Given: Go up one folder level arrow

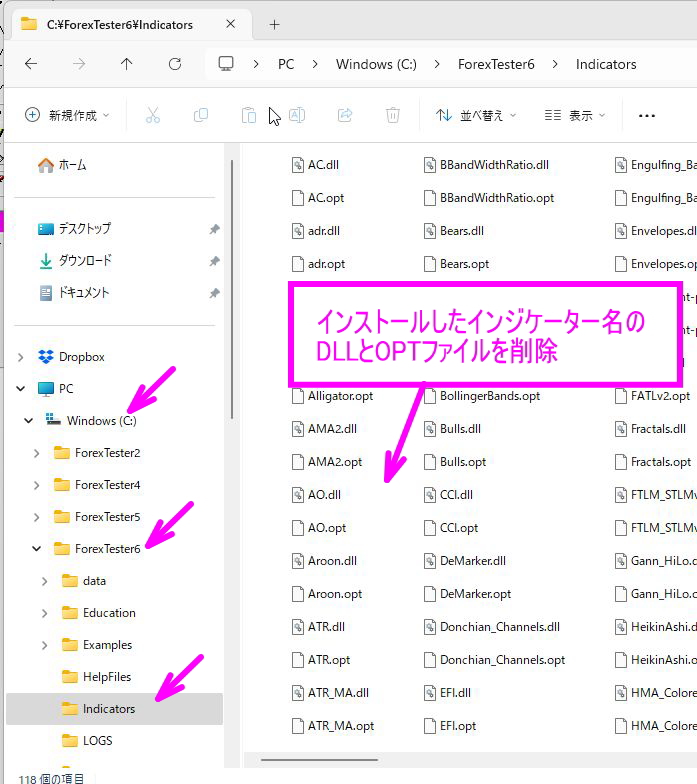Looking at the screenshot, I should [x=126, y=64].
